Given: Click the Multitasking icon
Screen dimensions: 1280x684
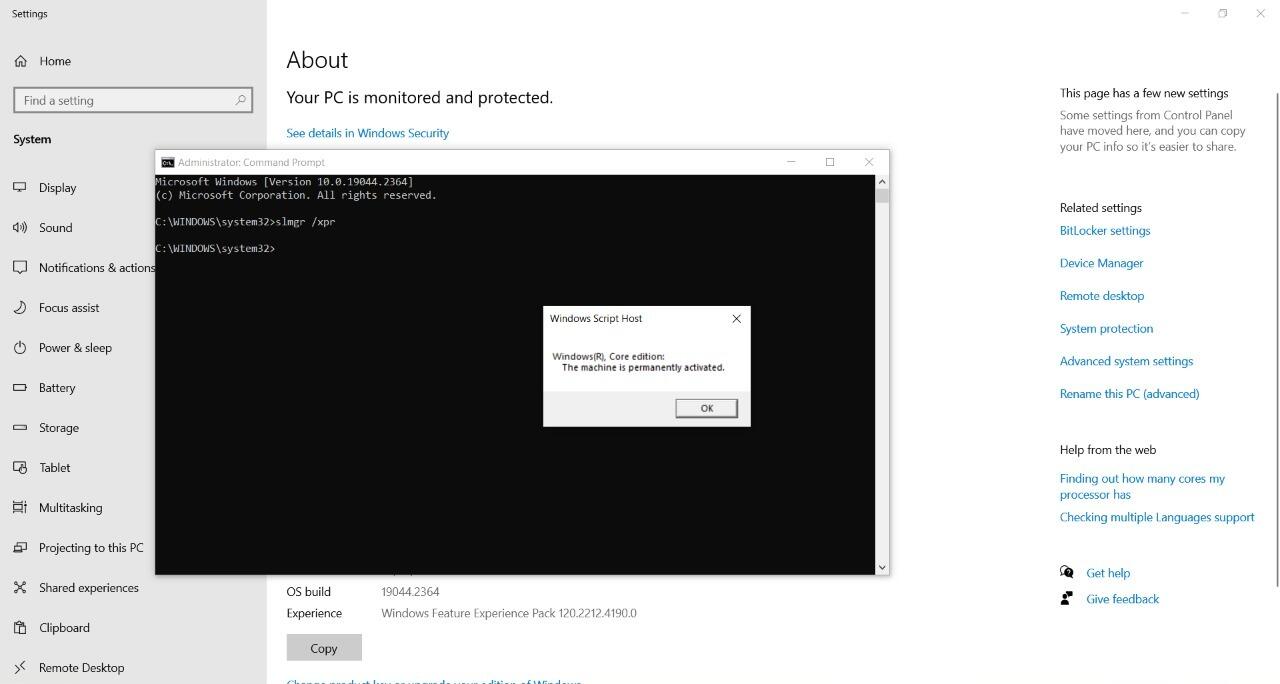Looking at the screenshot, I should pos(20,507).
